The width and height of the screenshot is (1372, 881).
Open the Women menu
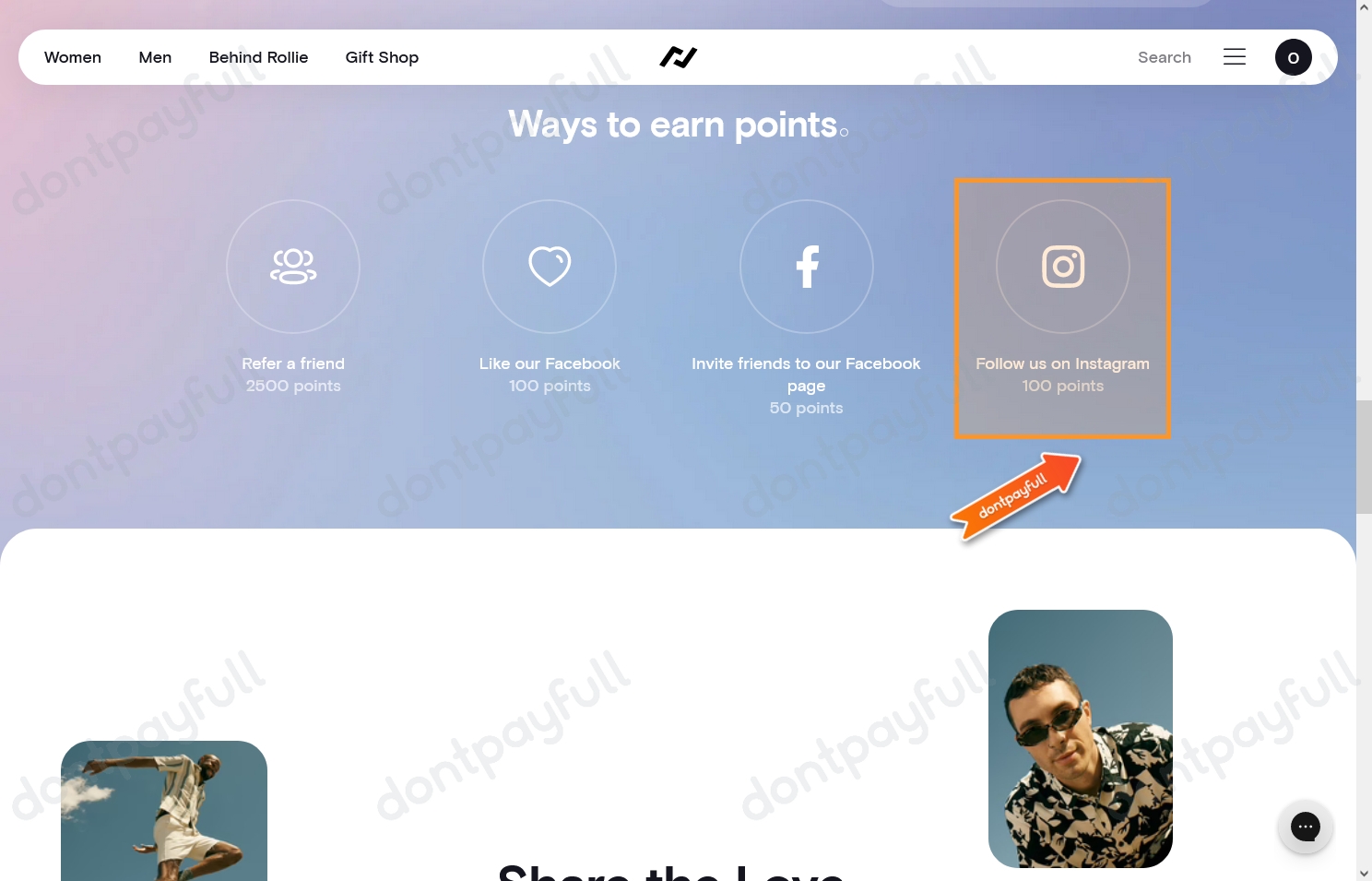tap(73, 57)
